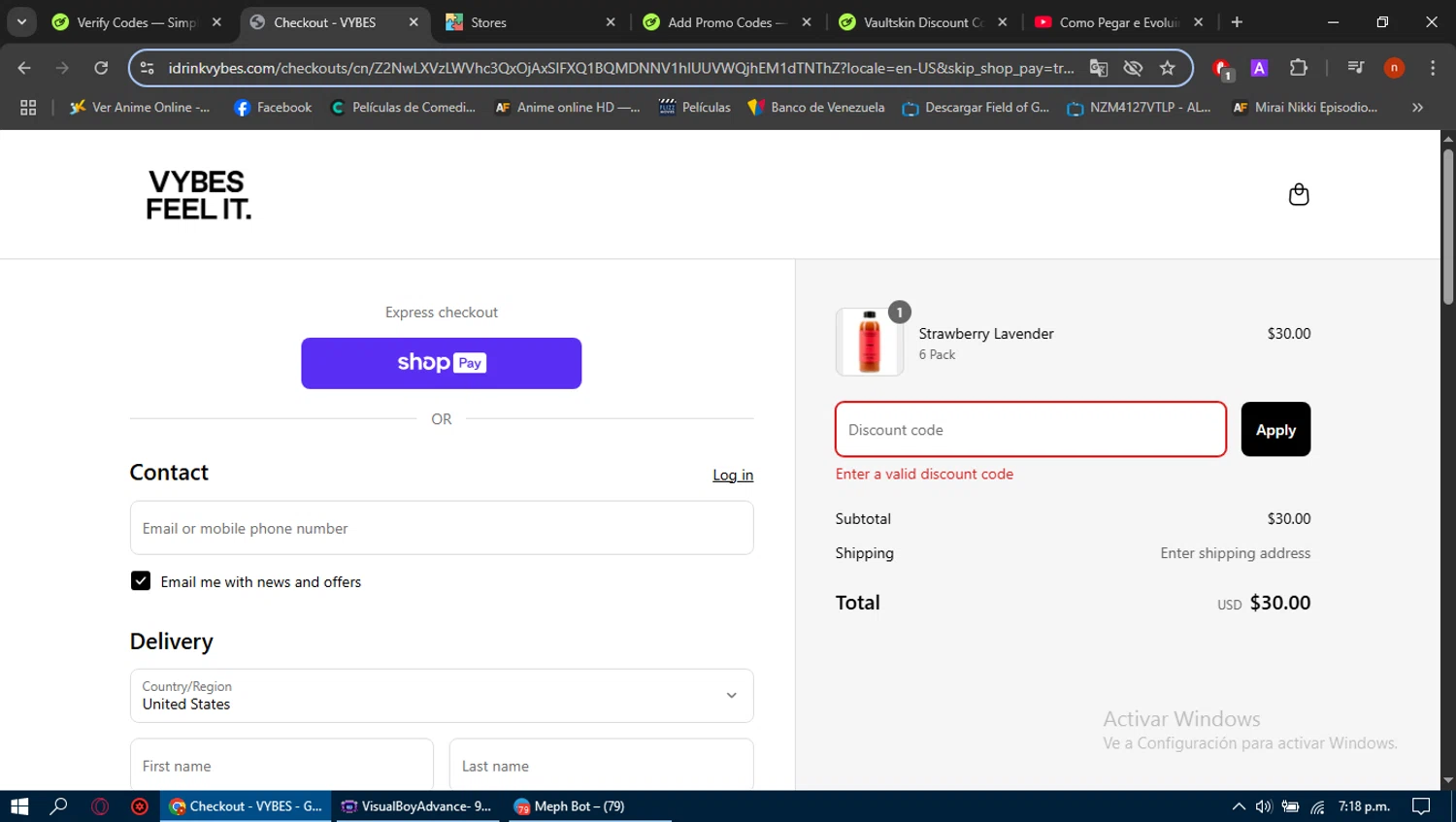The image size is (1456, 822).
Task: Open VisualBoyAdvance from the taskbar
Action: pyautogui.click(x=415, y=806)
